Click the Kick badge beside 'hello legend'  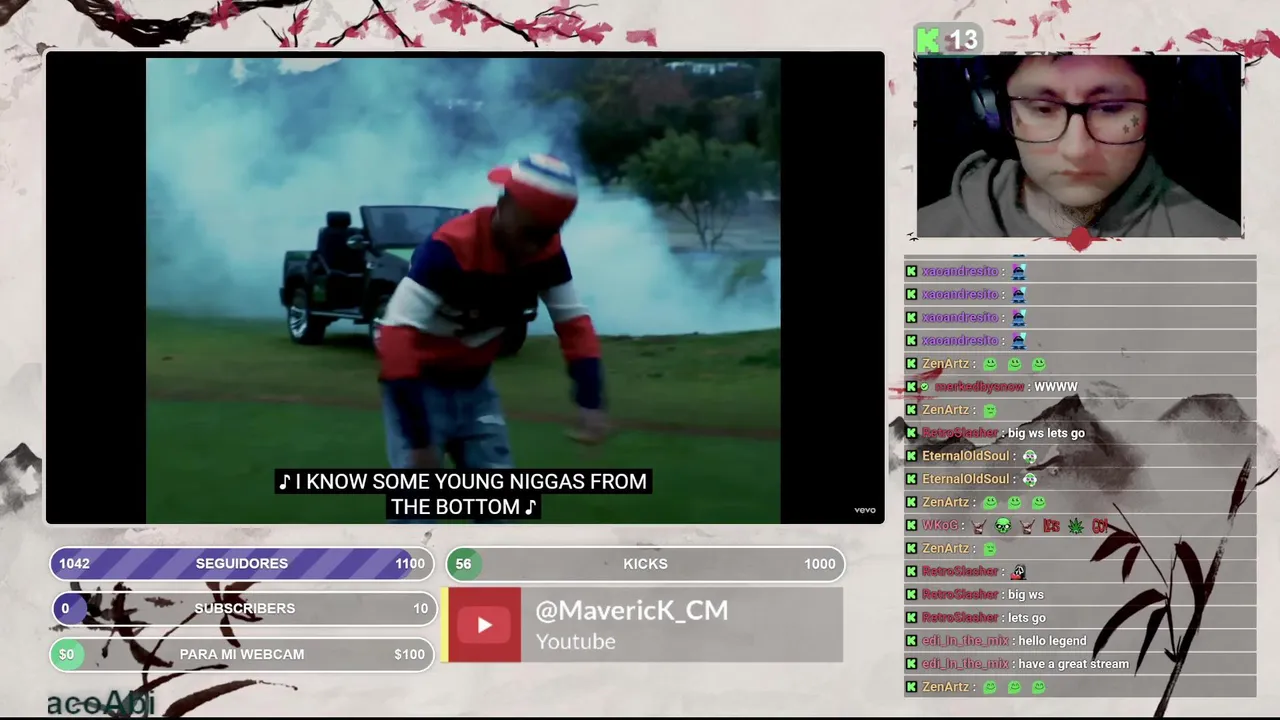pyautogui.click(x=911, y=641)
